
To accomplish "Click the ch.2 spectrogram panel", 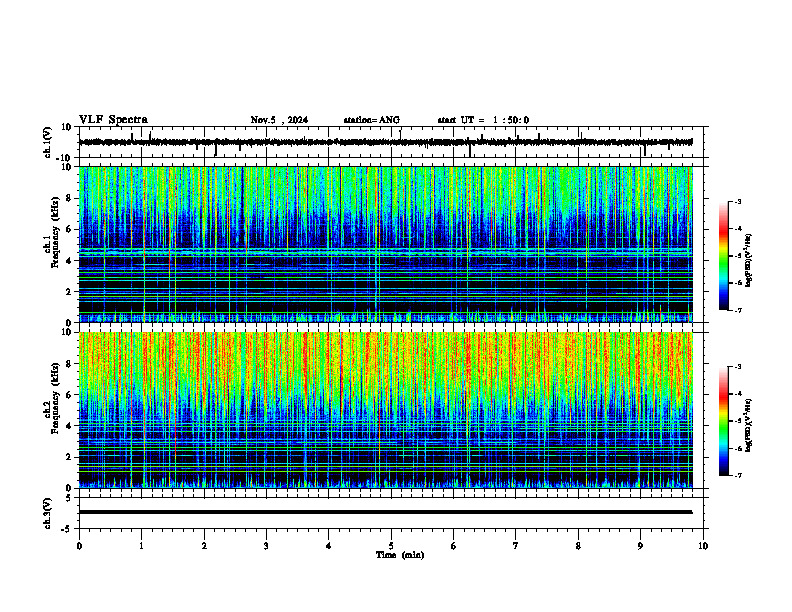I will 385,410.
